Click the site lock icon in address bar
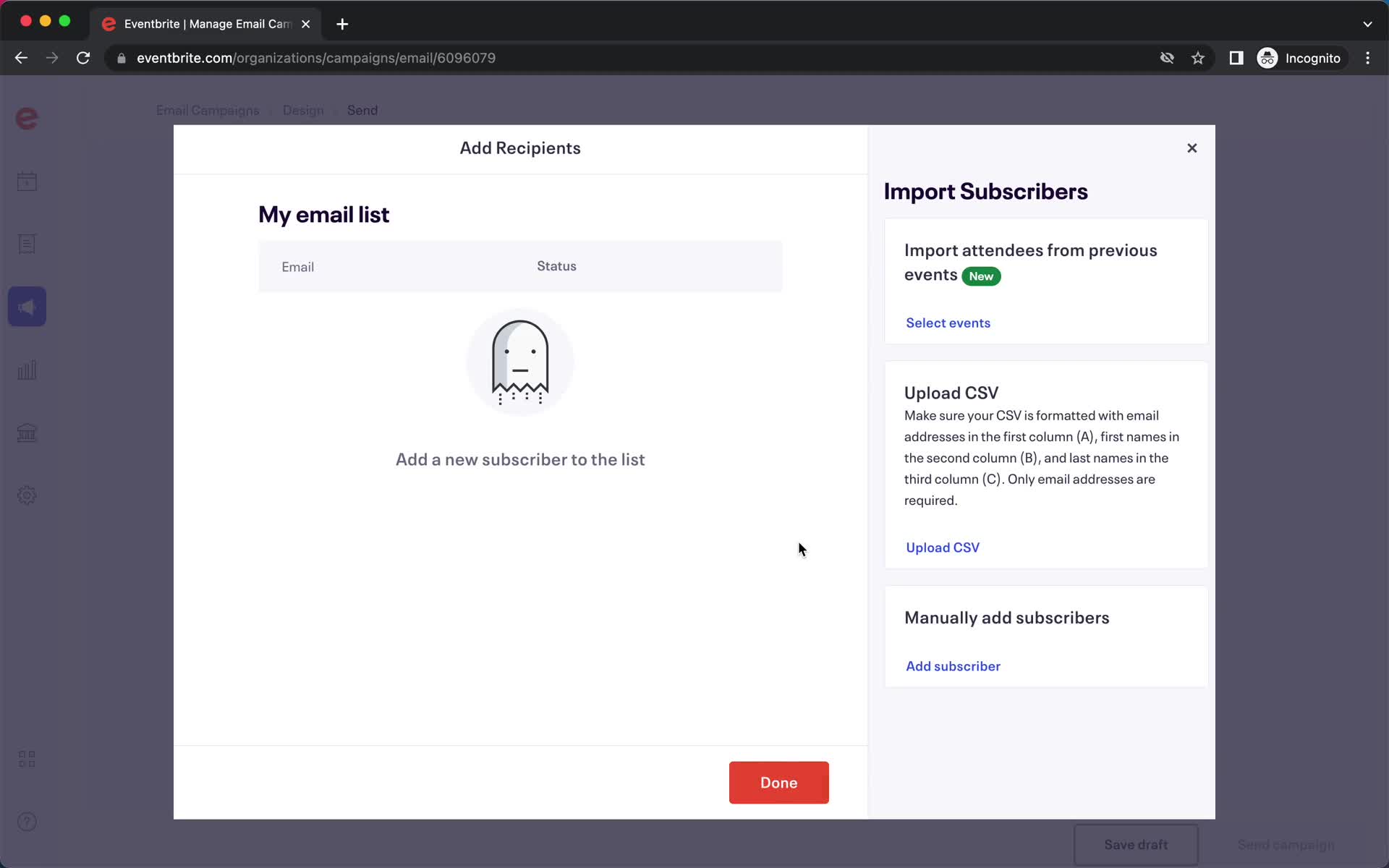Image resolution: width=1389 pixels, height=868 pixels. pos(122,58)
